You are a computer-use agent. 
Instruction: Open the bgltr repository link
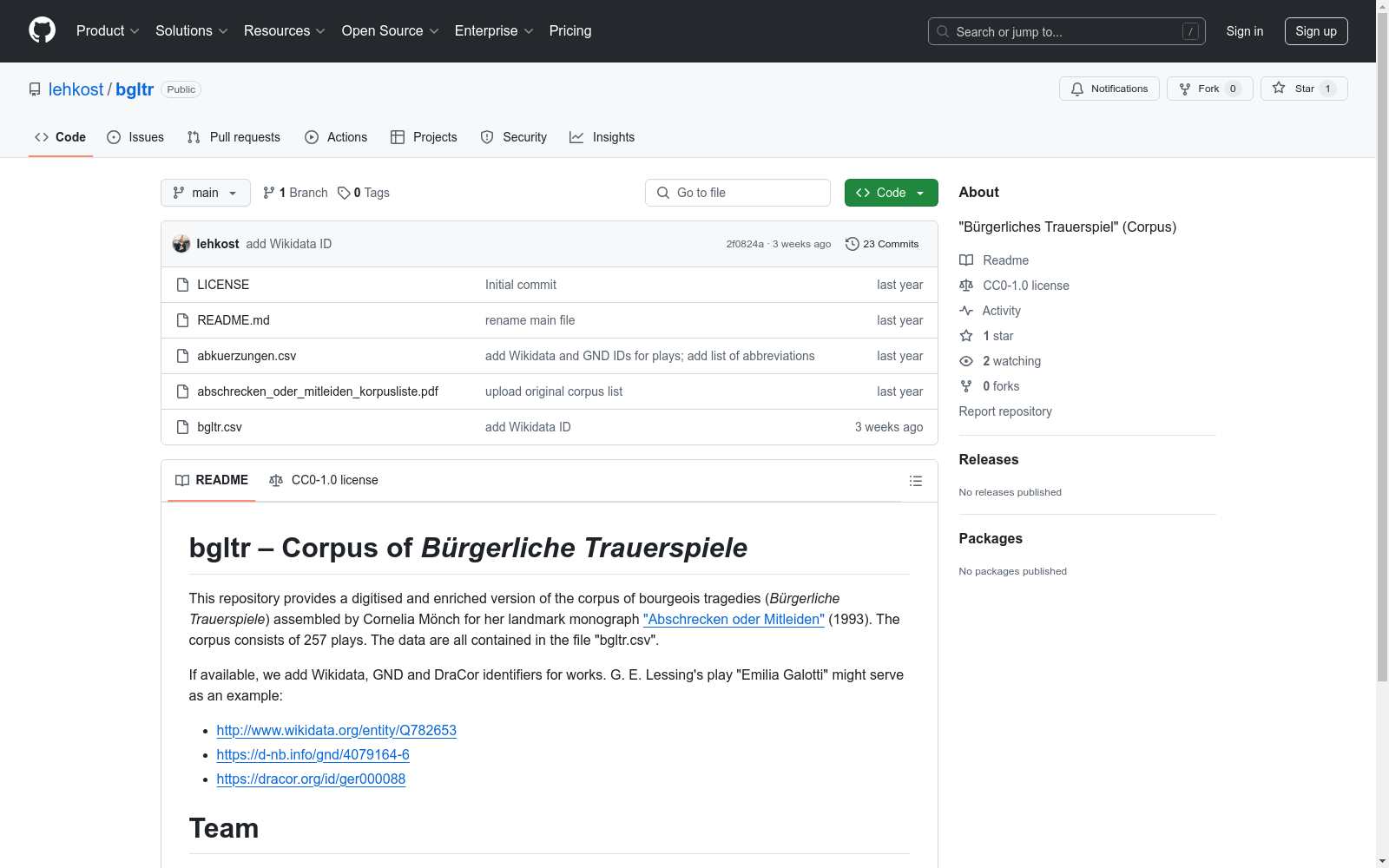pyautogui.click(x=135, y=89)
